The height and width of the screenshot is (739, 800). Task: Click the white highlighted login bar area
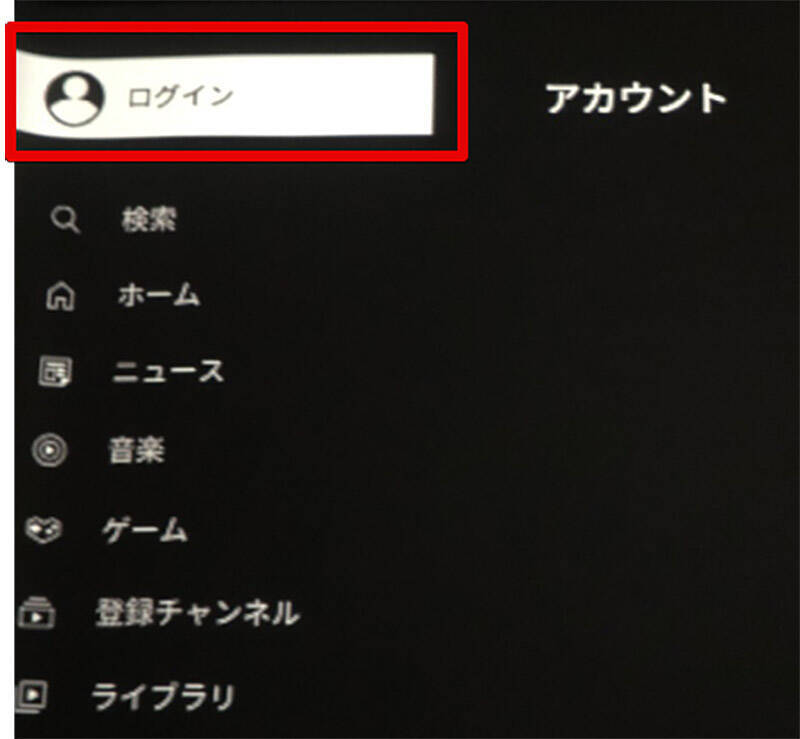224,95
